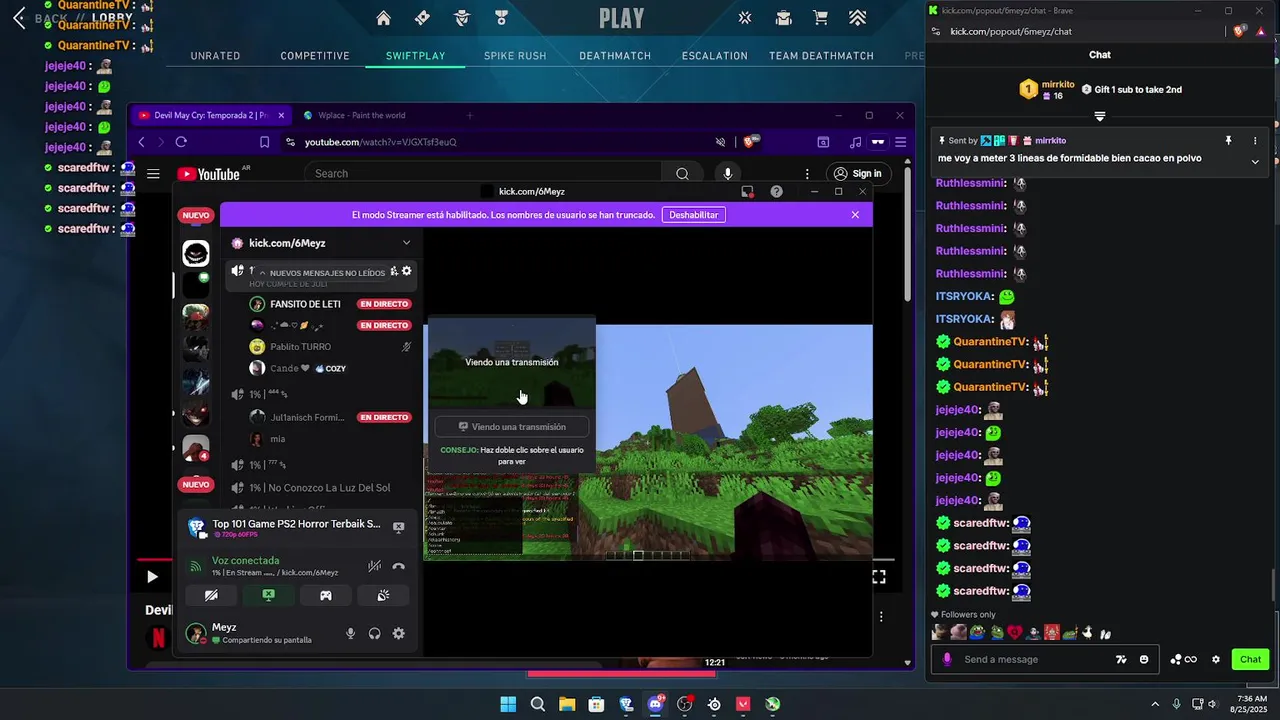Toggle Discord camera button in voice panel
This screenshot has height=720, width=1280.
click(211, 595)
